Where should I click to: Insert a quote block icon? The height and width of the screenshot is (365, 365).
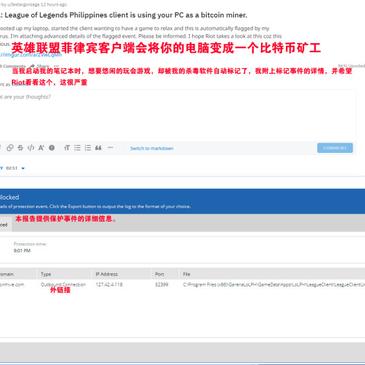(98, 148)
